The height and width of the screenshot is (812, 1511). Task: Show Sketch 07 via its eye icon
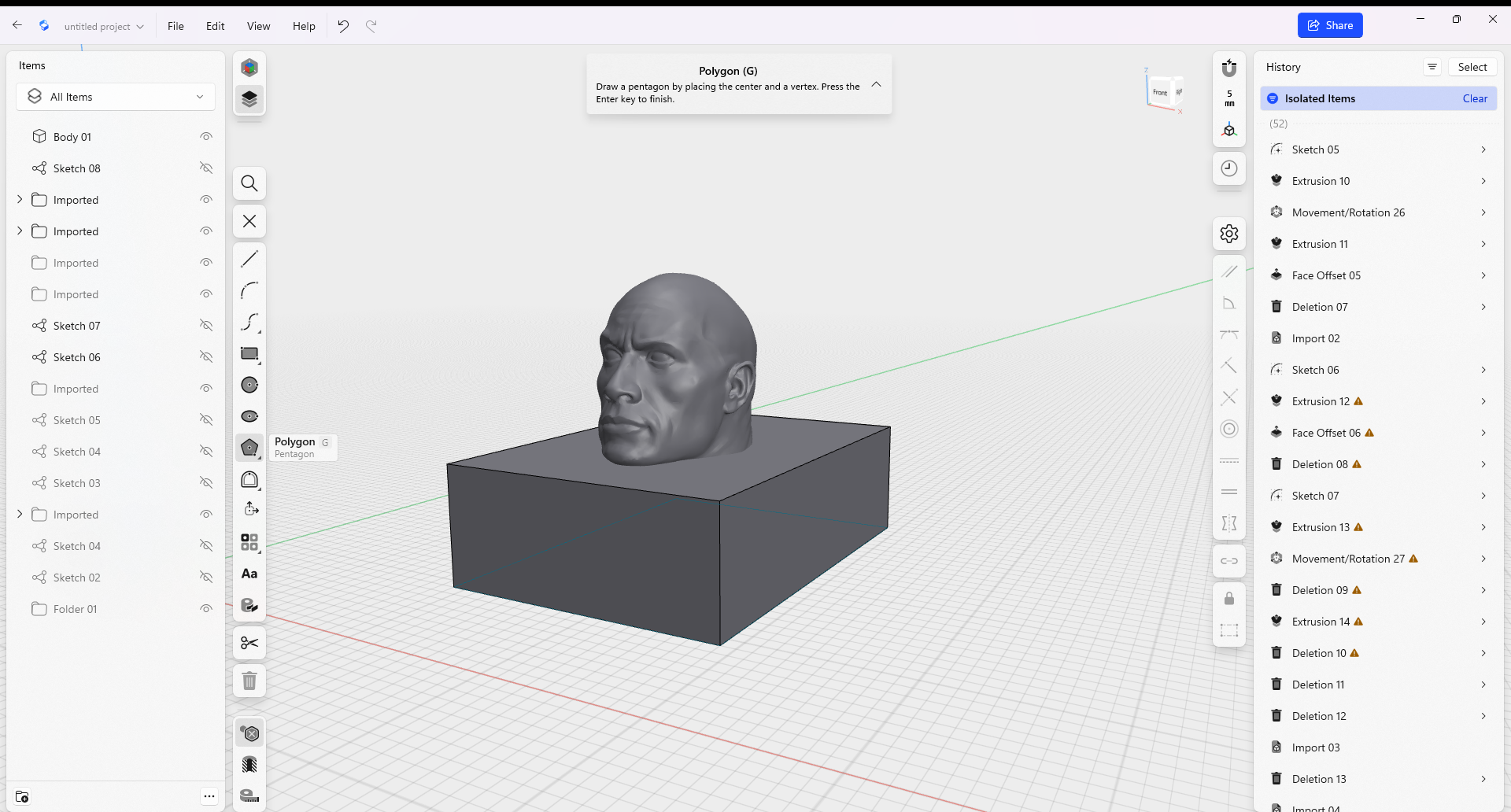(x=206, y=326)
